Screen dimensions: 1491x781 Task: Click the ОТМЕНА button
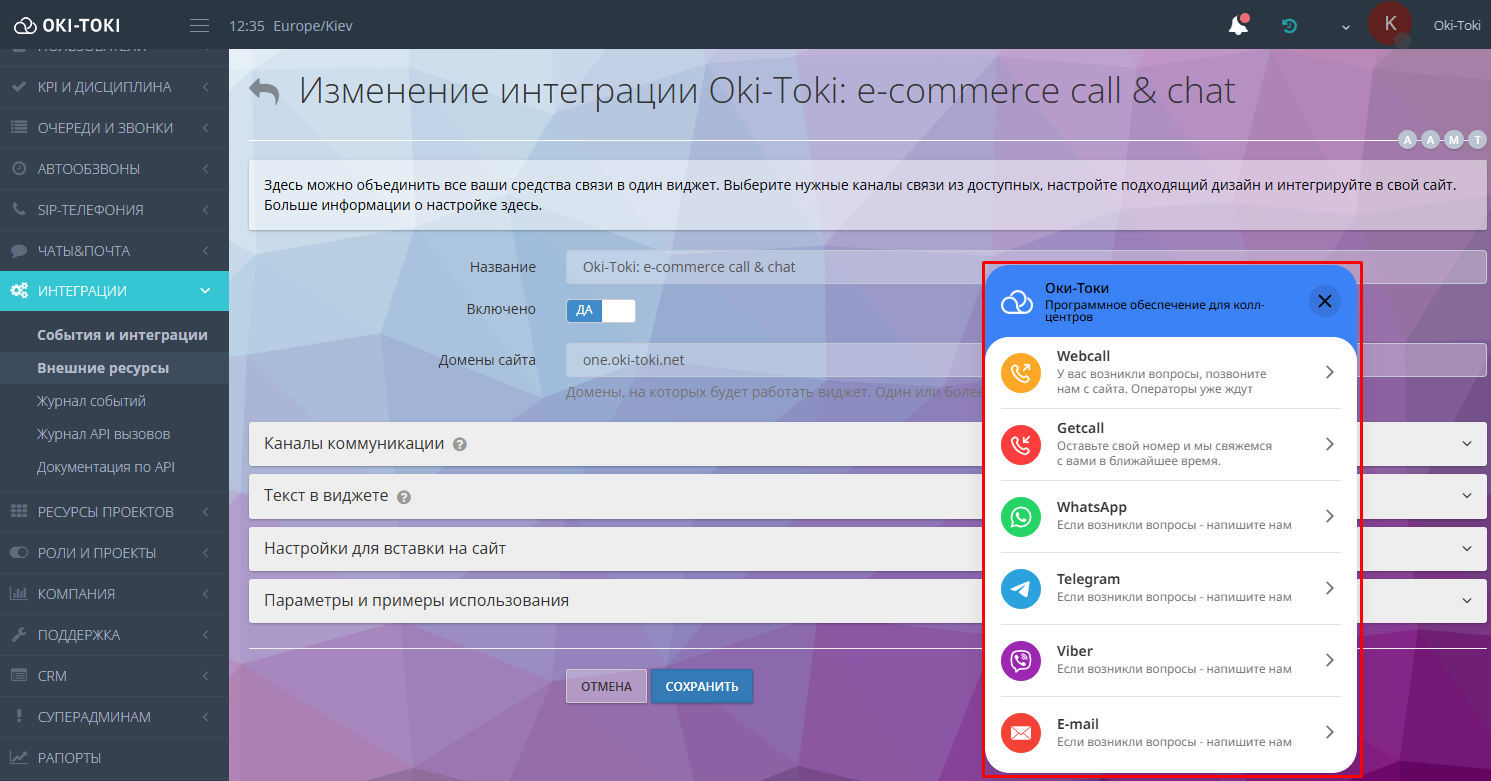[x=606, y=686]
